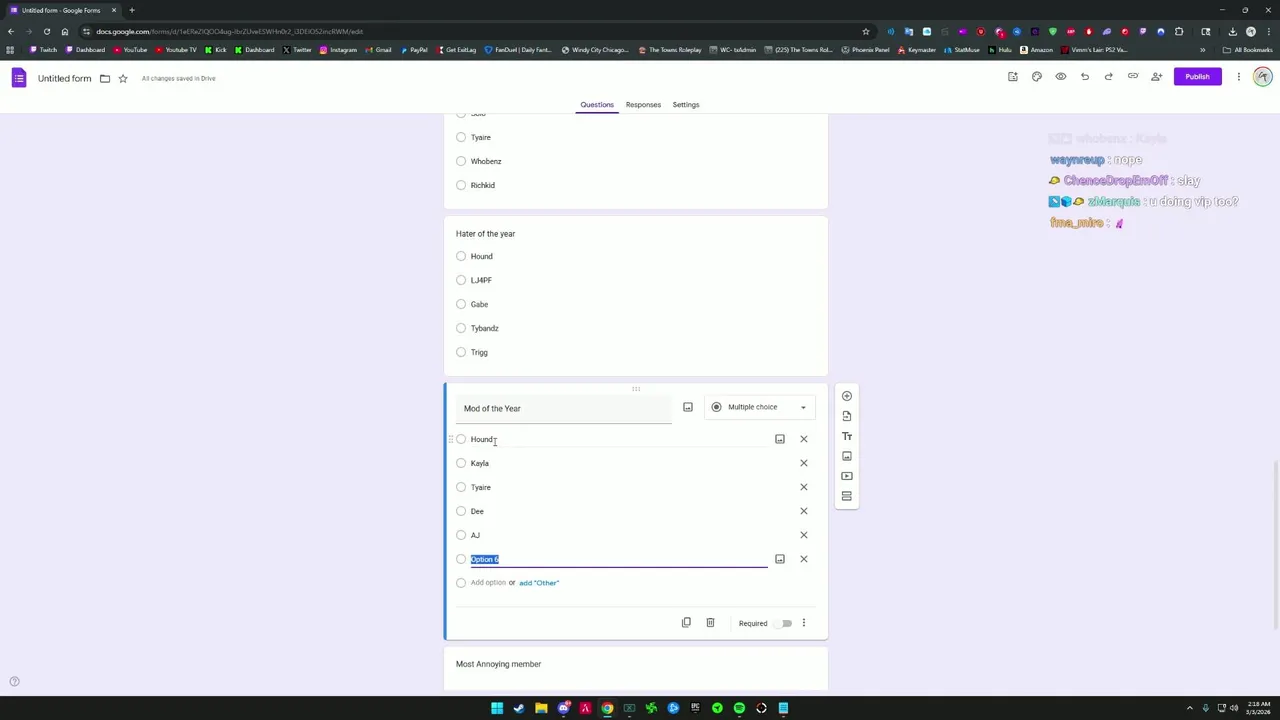The height and width of the screenshot is (720, 1280).
Task: Click the add image icon in side toolbar
Action: point(847,456)
